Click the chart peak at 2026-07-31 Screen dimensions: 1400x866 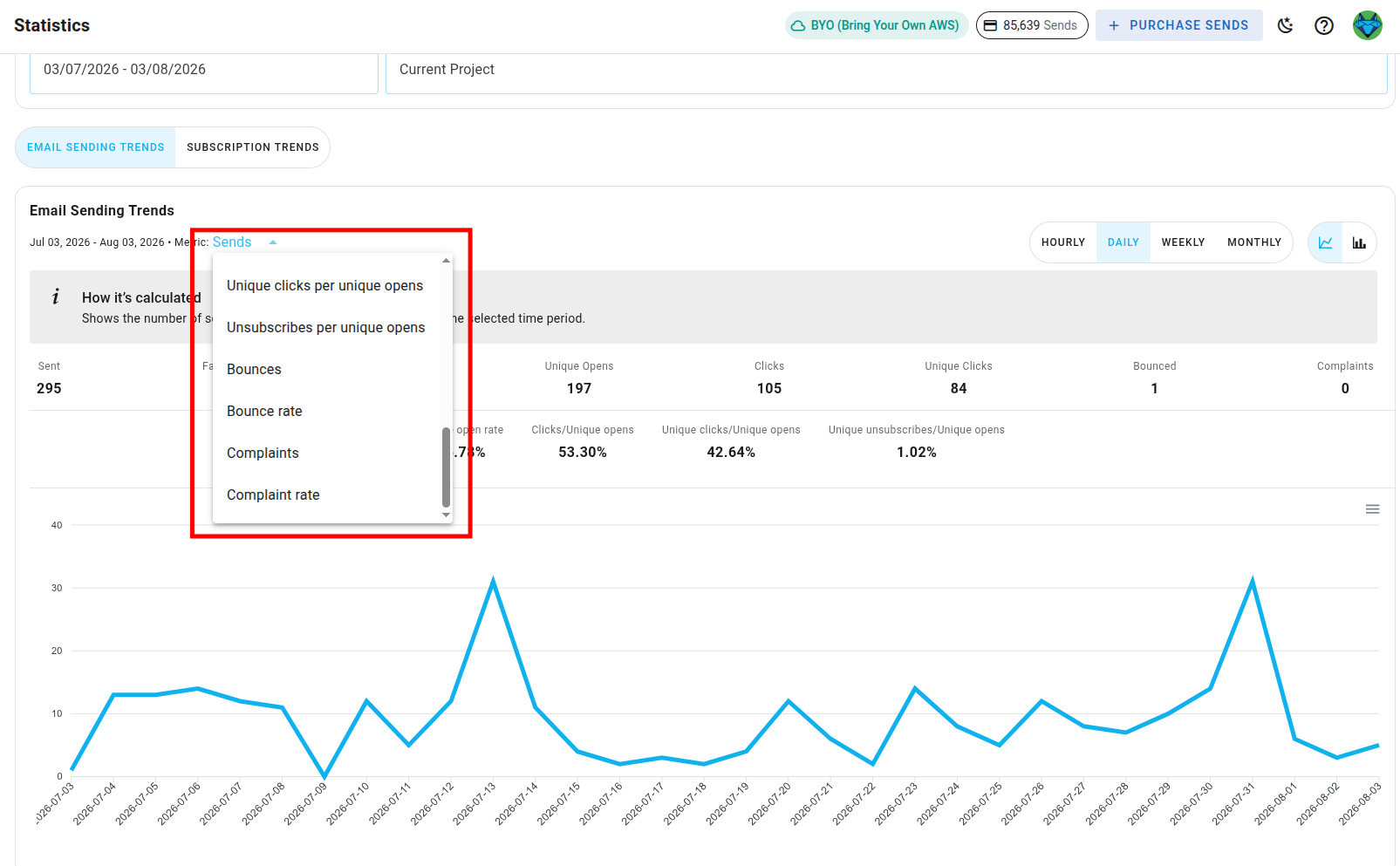pos(1253,582)
